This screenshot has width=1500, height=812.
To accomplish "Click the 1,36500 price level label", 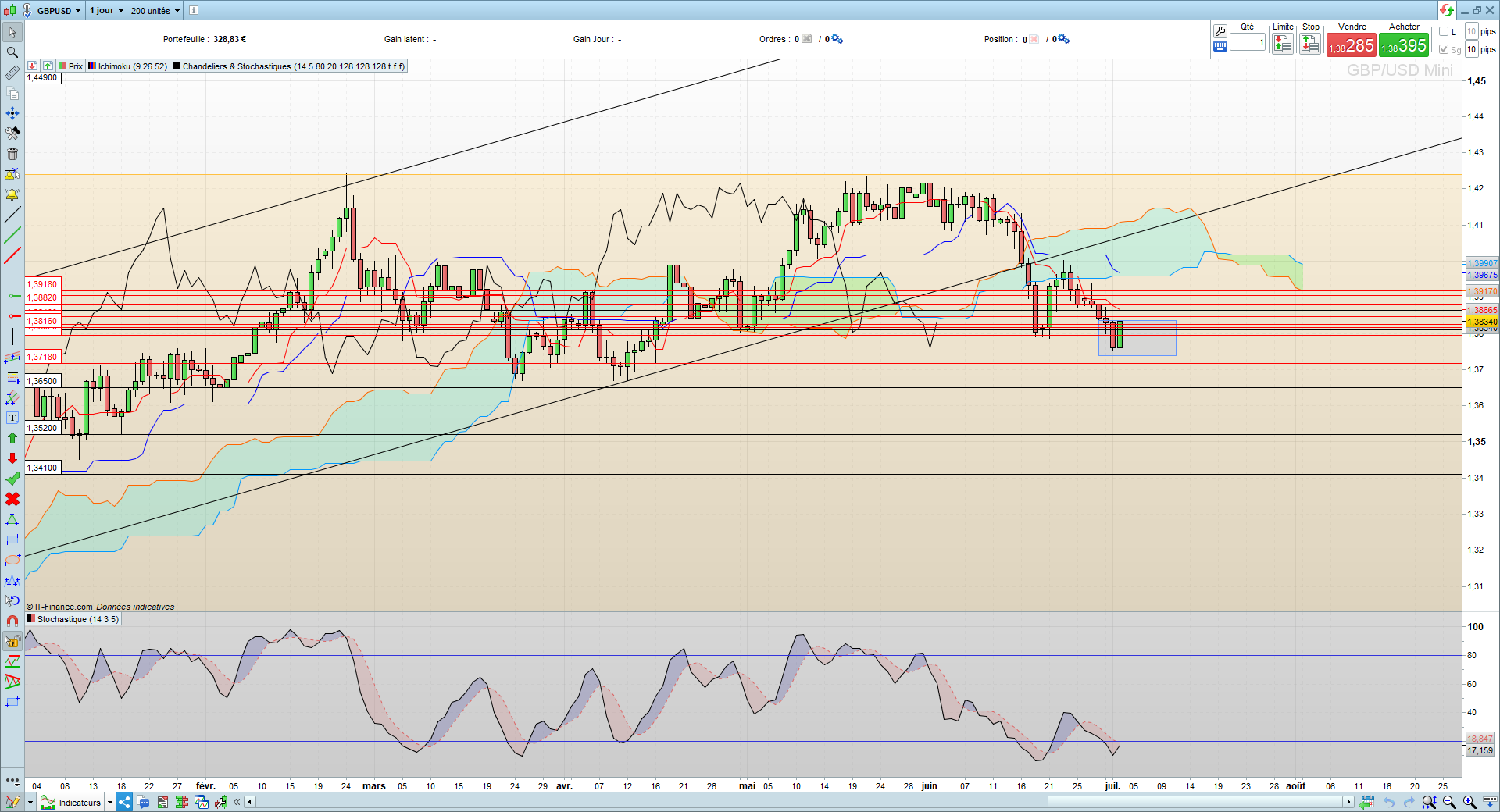I will (x=42, y=381).
